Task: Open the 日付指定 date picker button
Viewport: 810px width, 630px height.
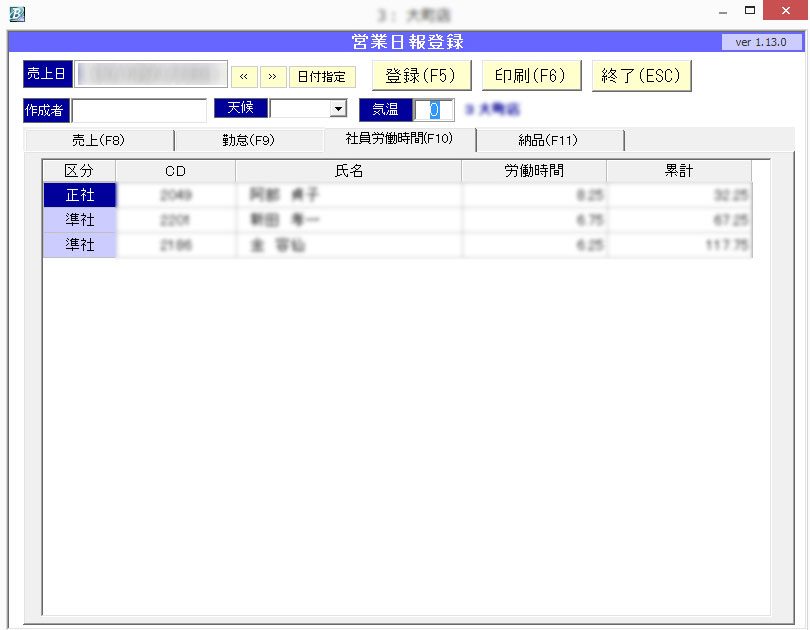Action: pos(322,76)
